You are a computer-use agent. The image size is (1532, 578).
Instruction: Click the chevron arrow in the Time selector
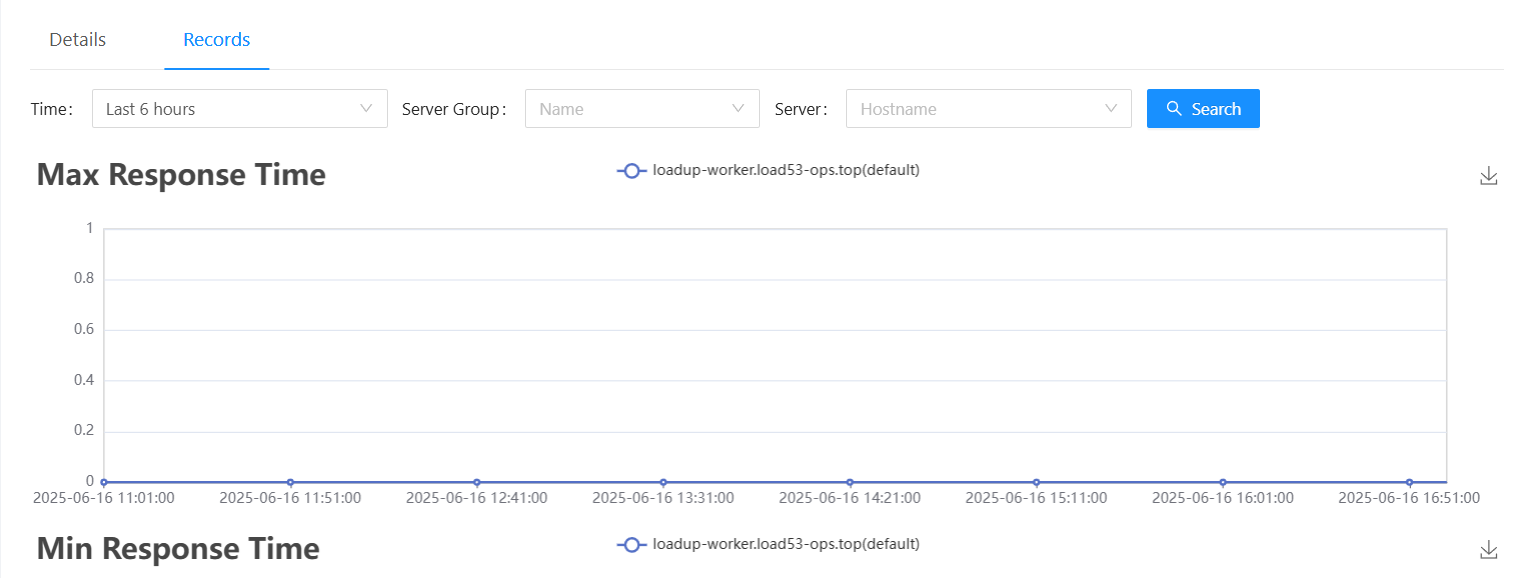click(x=366, y=108)
